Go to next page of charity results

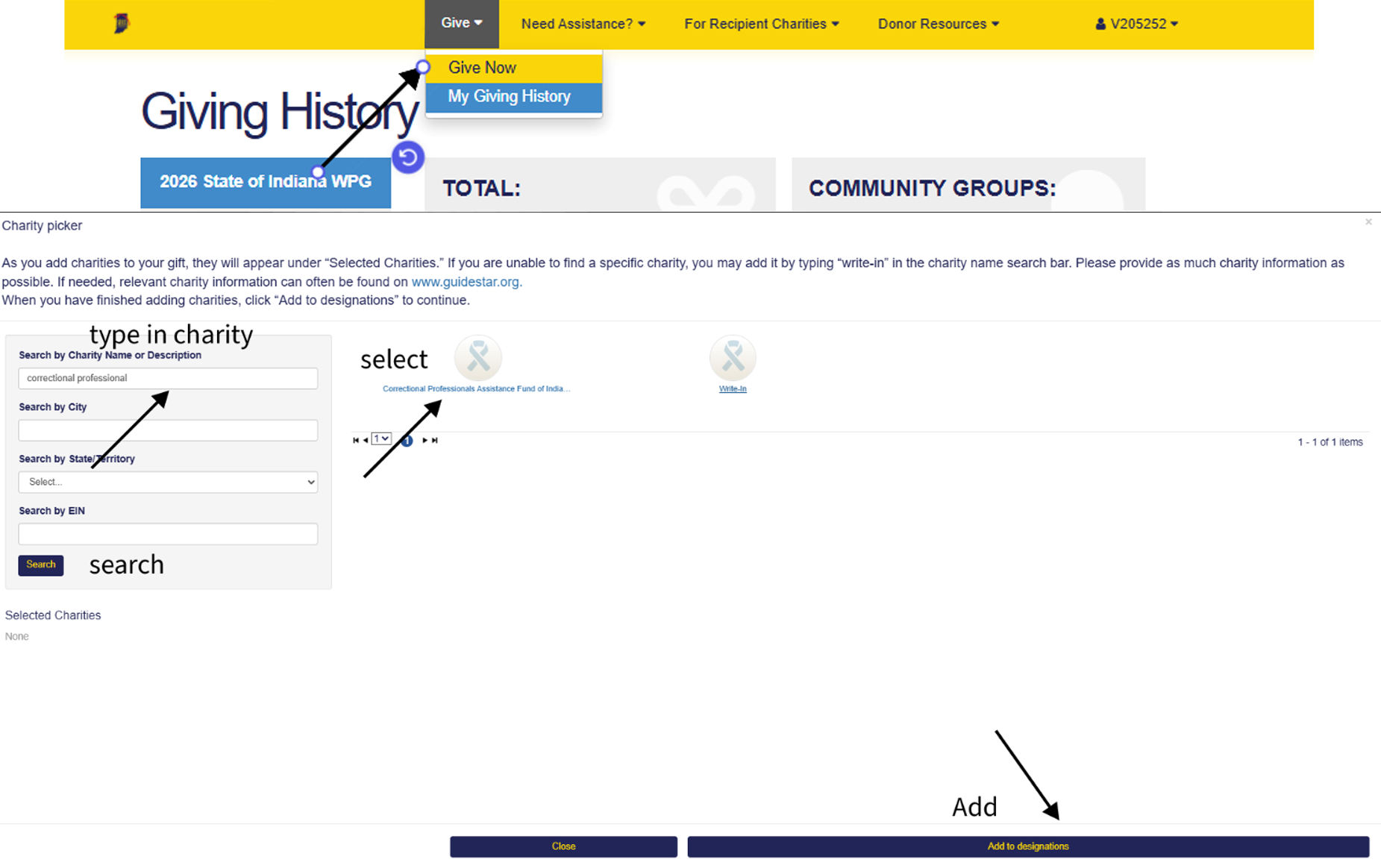425,441
